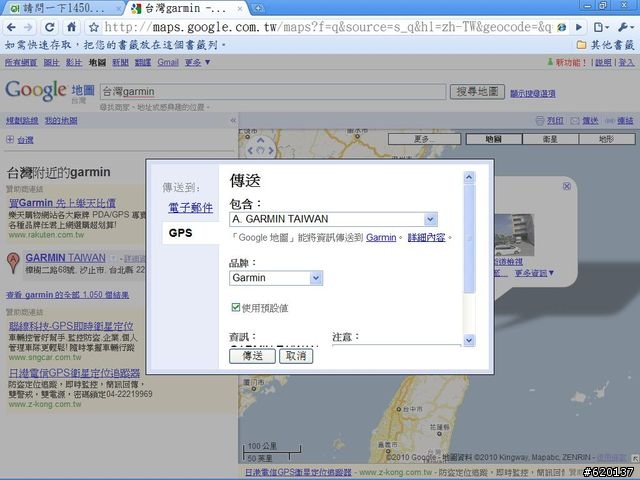Toggle the 使用預設值 checkbox
Viewport: 640px width, 480px height.
[x=236, y=307]
